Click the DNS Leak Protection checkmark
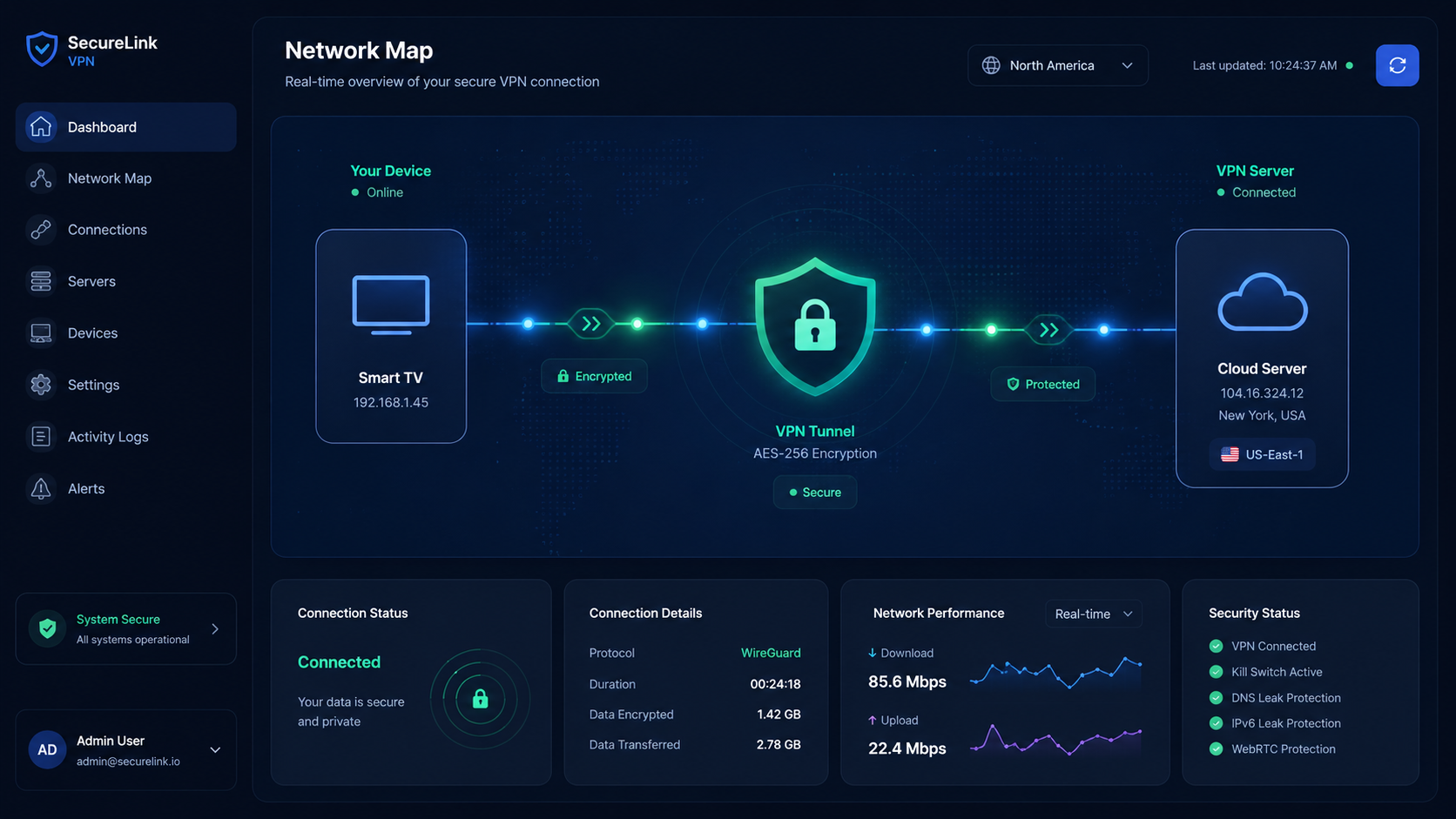Image resolution: width=1456 pixels, height=819 pixels. tap(1217, 698)
